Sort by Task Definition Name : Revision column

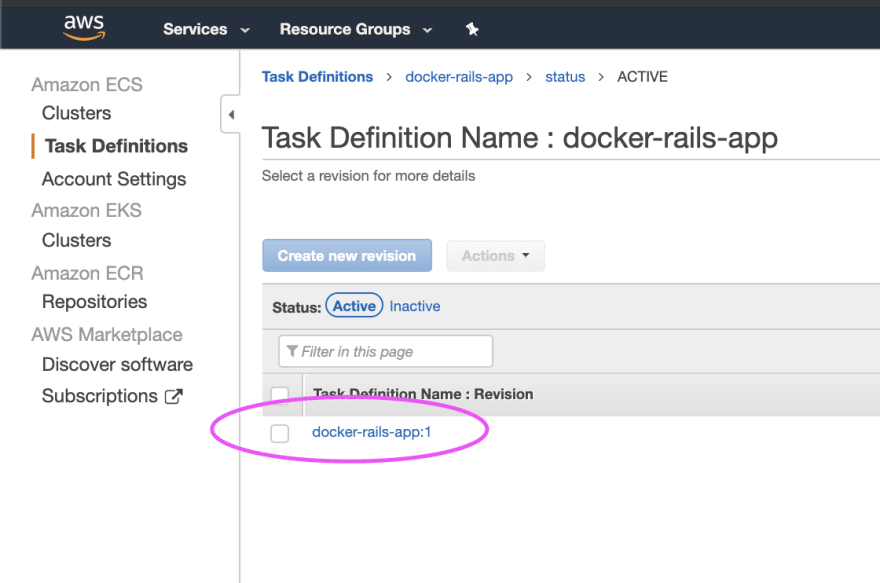(x=423, y=394)
